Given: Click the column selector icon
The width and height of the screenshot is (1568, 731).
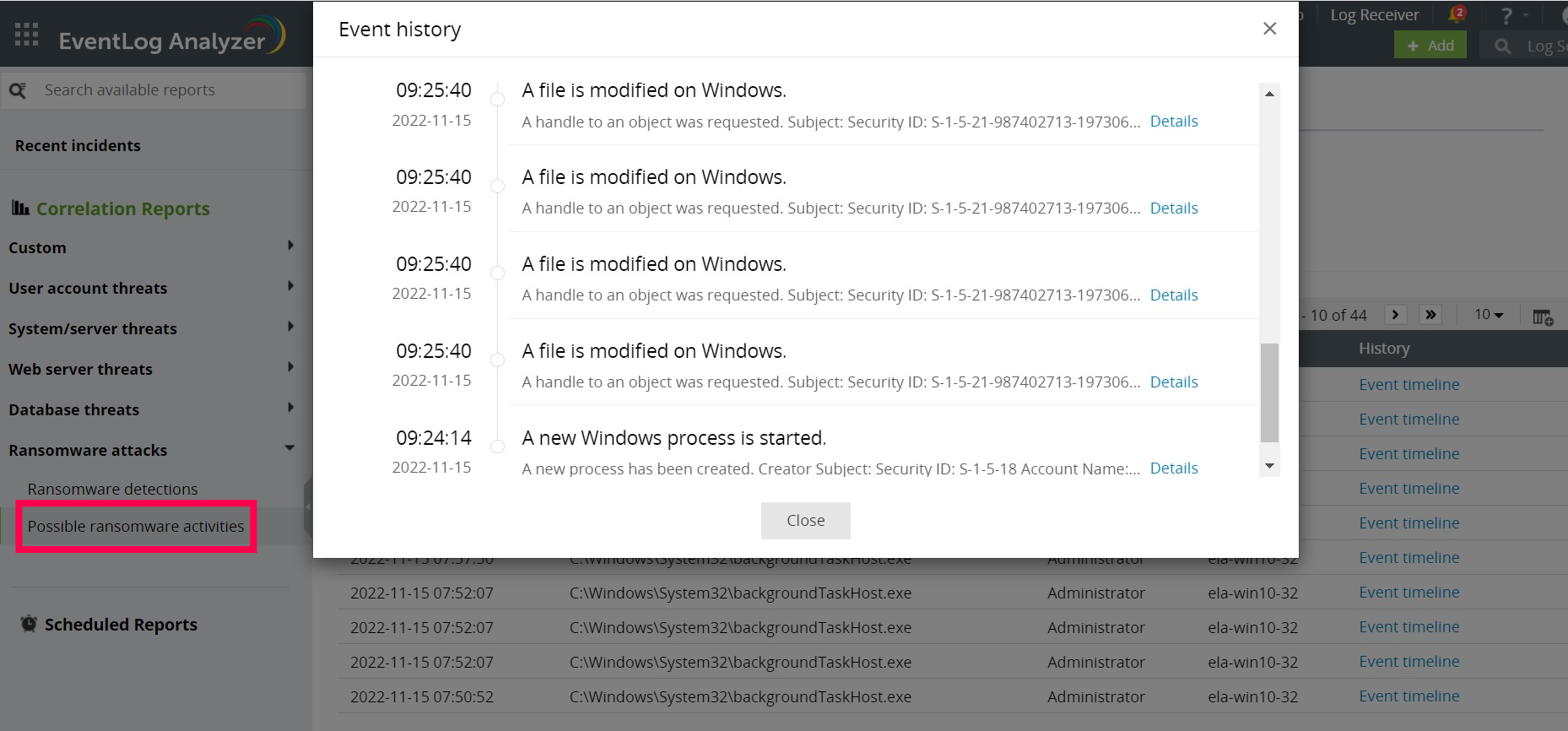Looking at the screenshot, I should [x=1543, y=317].
